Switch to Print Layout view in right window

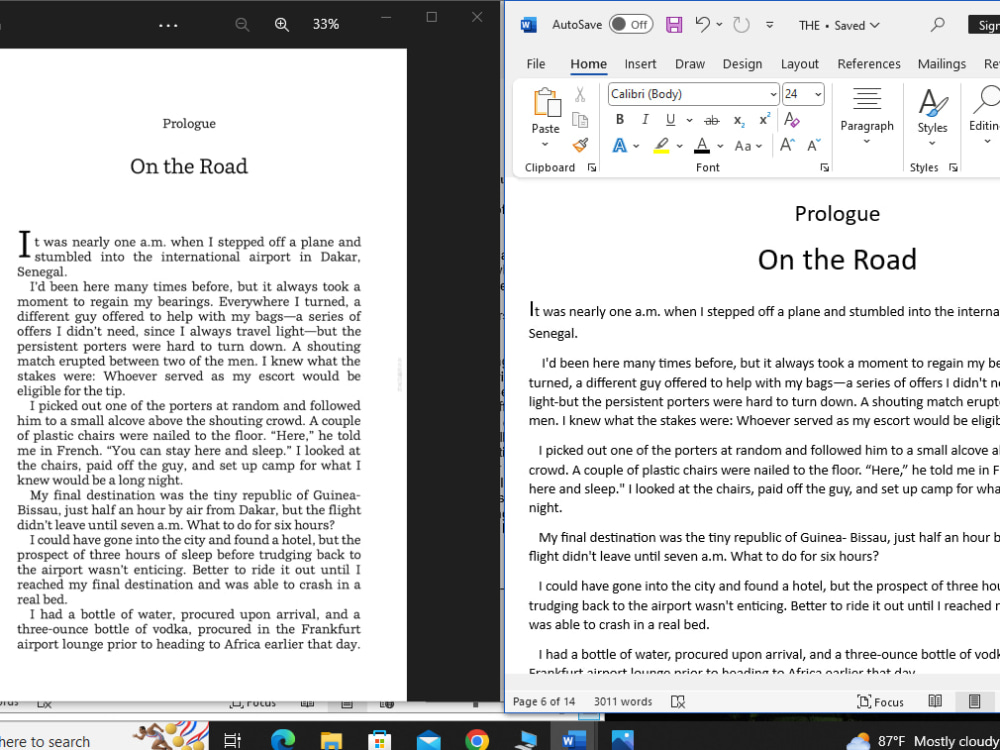[x=974, y=702]
